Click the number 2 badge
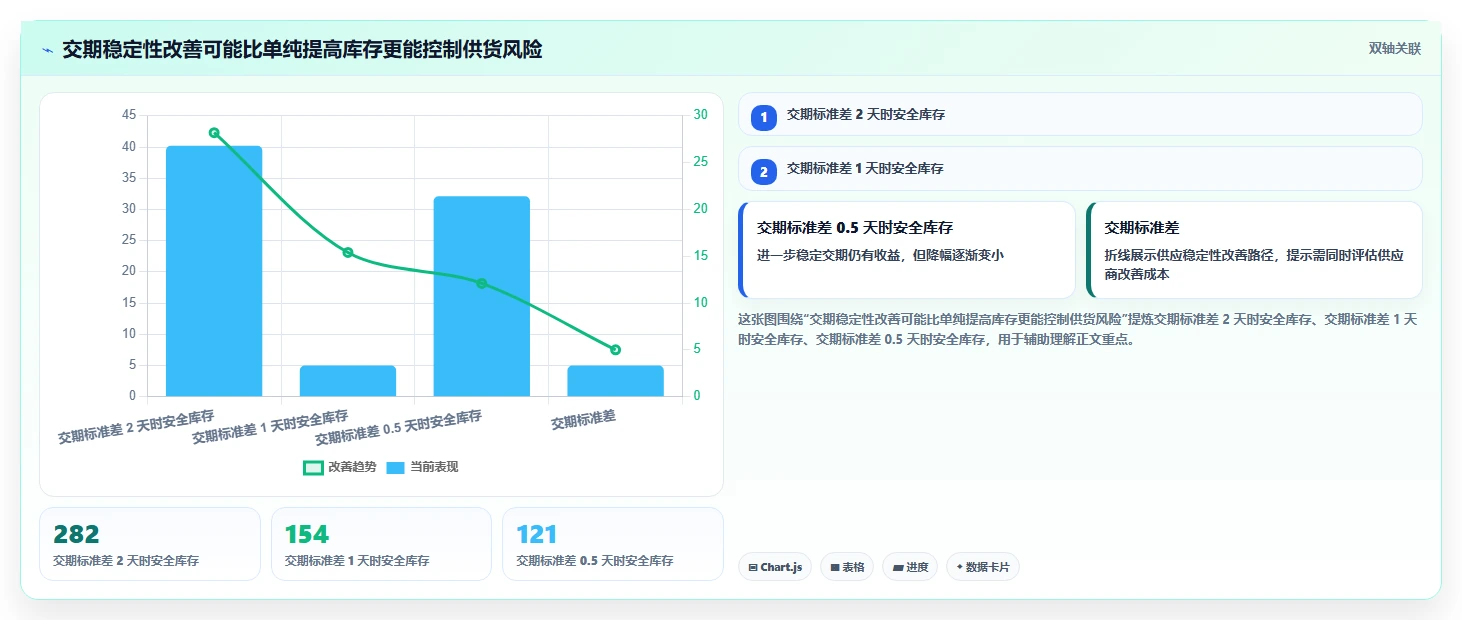This screenshot has height=620, width=1462. click(x=764, y=171)
